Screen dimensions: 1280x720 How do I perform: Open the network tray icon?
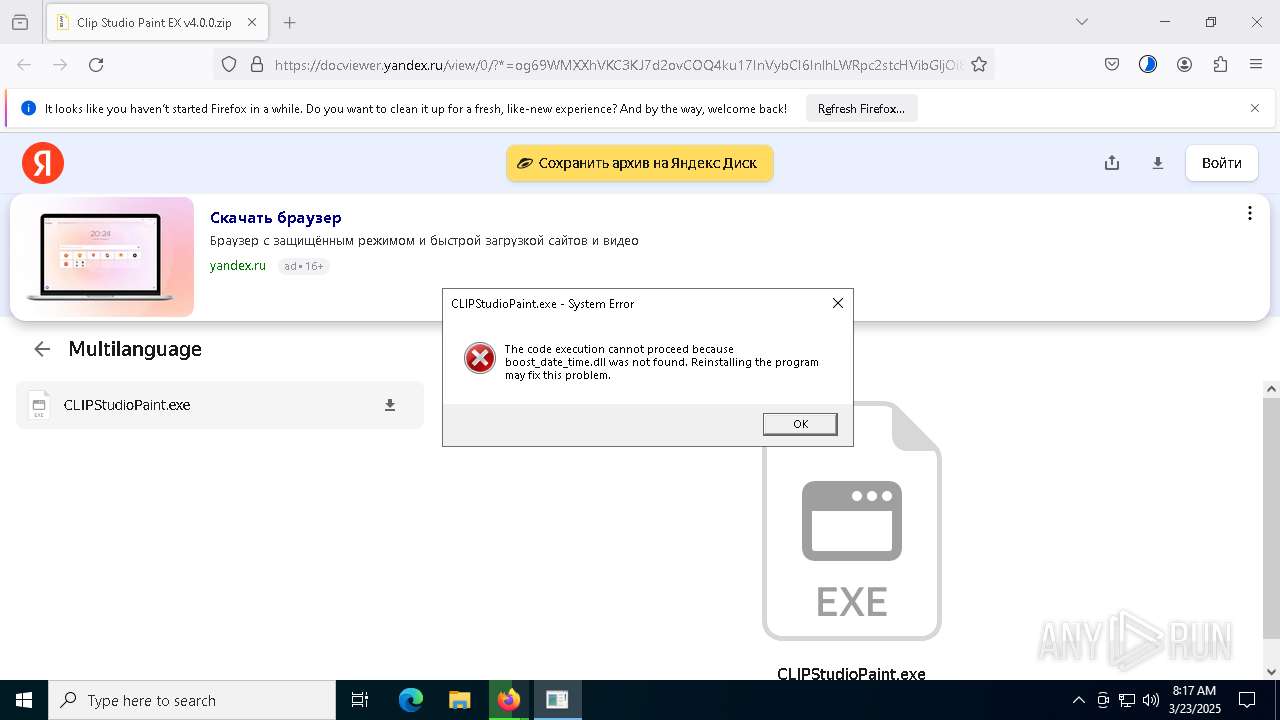pyautogui.click(x=1127, y=700)
